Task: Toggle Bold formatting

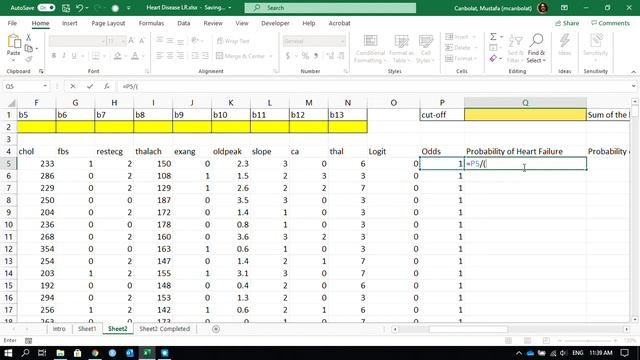Action: 53,56
